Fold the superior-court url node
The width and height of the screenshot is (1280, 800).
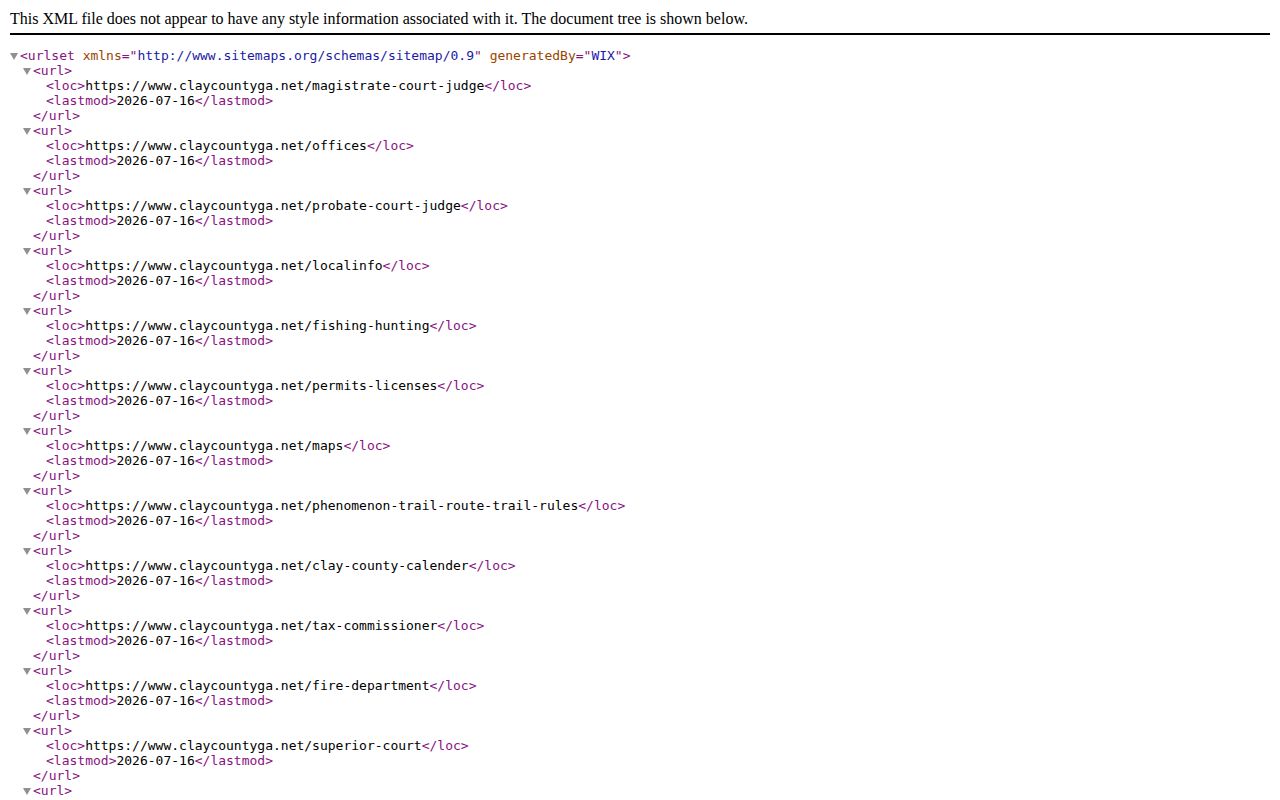coord(27,731)
